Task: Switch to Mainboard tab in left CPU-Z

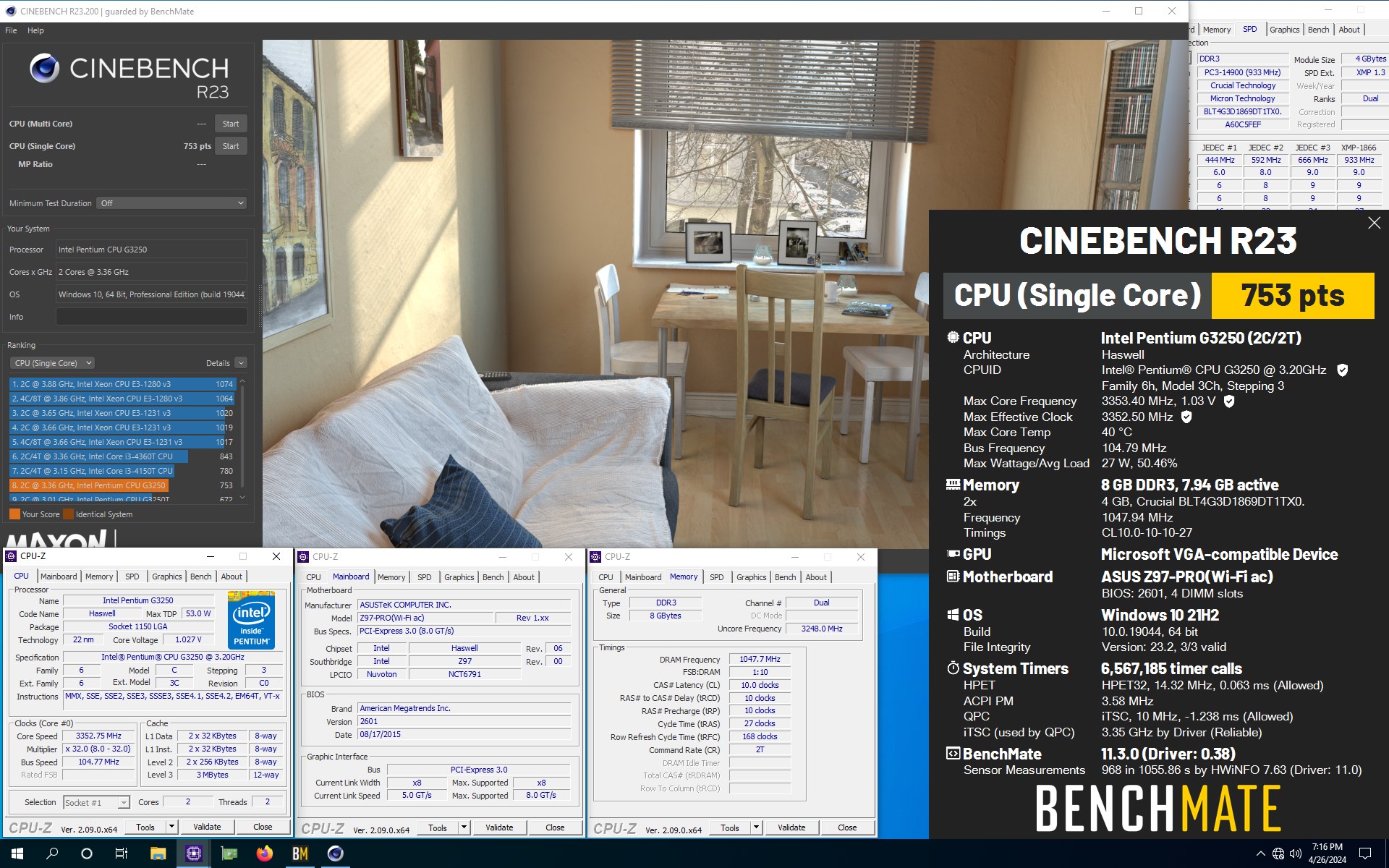Action: point(59,576)
